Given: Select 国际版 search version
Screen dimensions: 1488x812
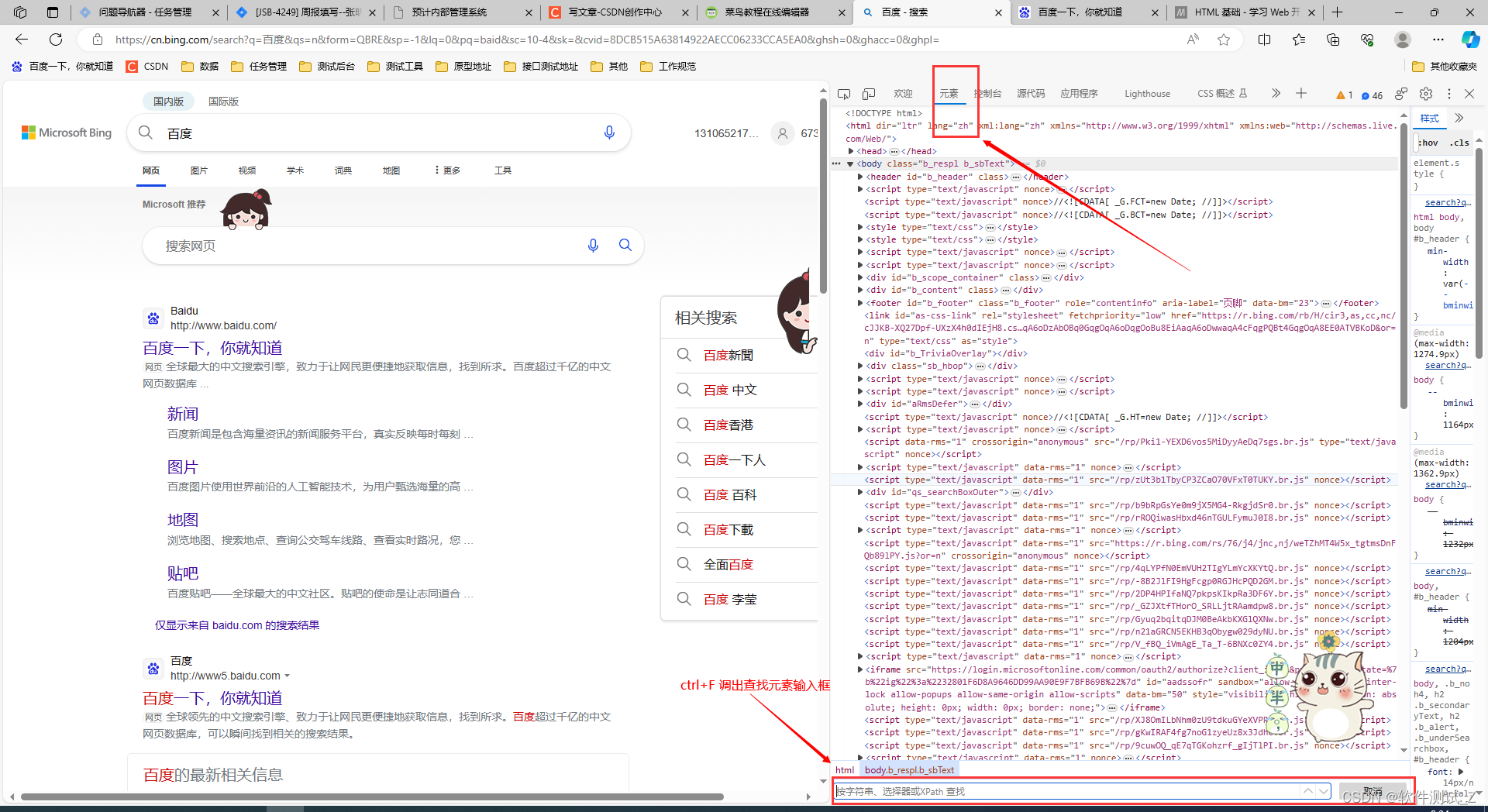Looking at the screenshot, I should pos(223,101).
